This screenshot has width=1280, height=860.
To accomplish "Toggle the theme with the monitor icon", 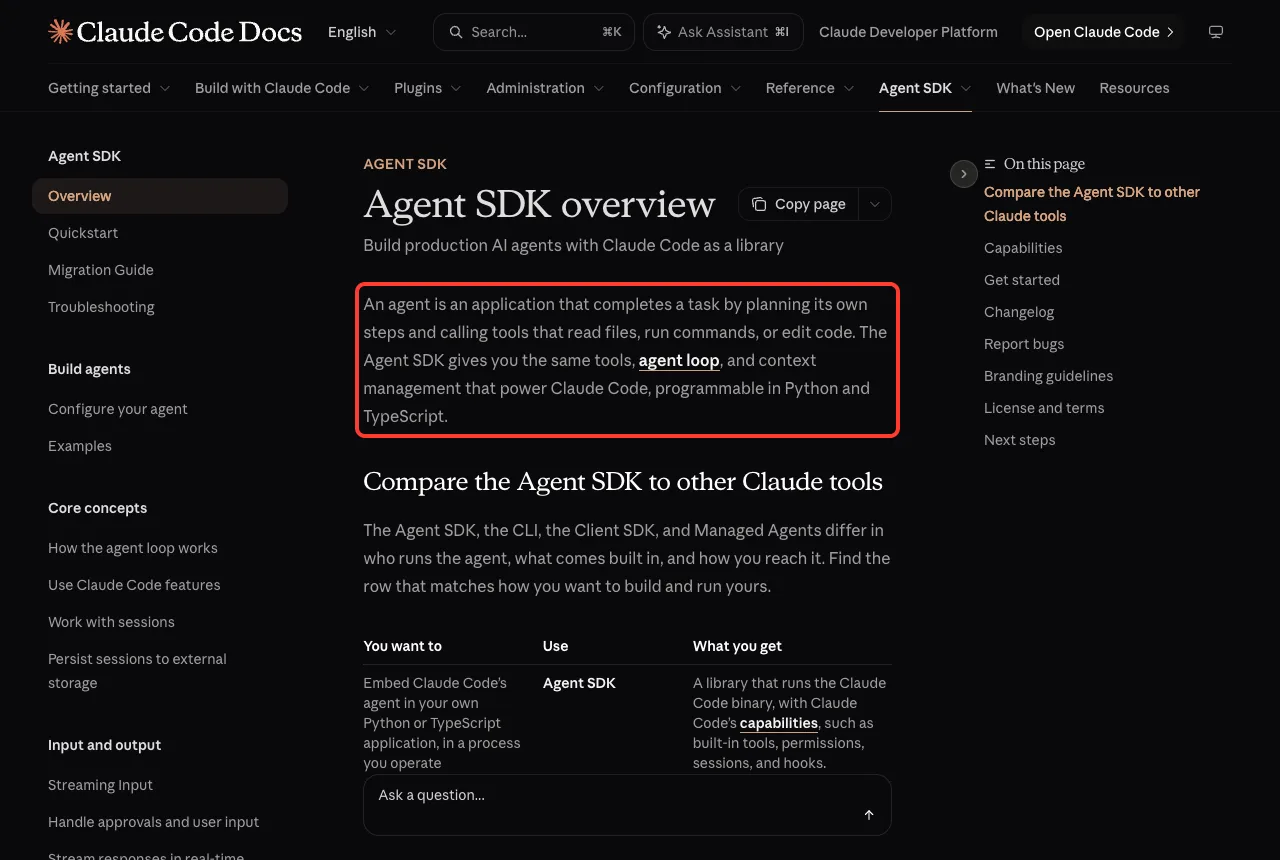I will (x=1216, y=32).
